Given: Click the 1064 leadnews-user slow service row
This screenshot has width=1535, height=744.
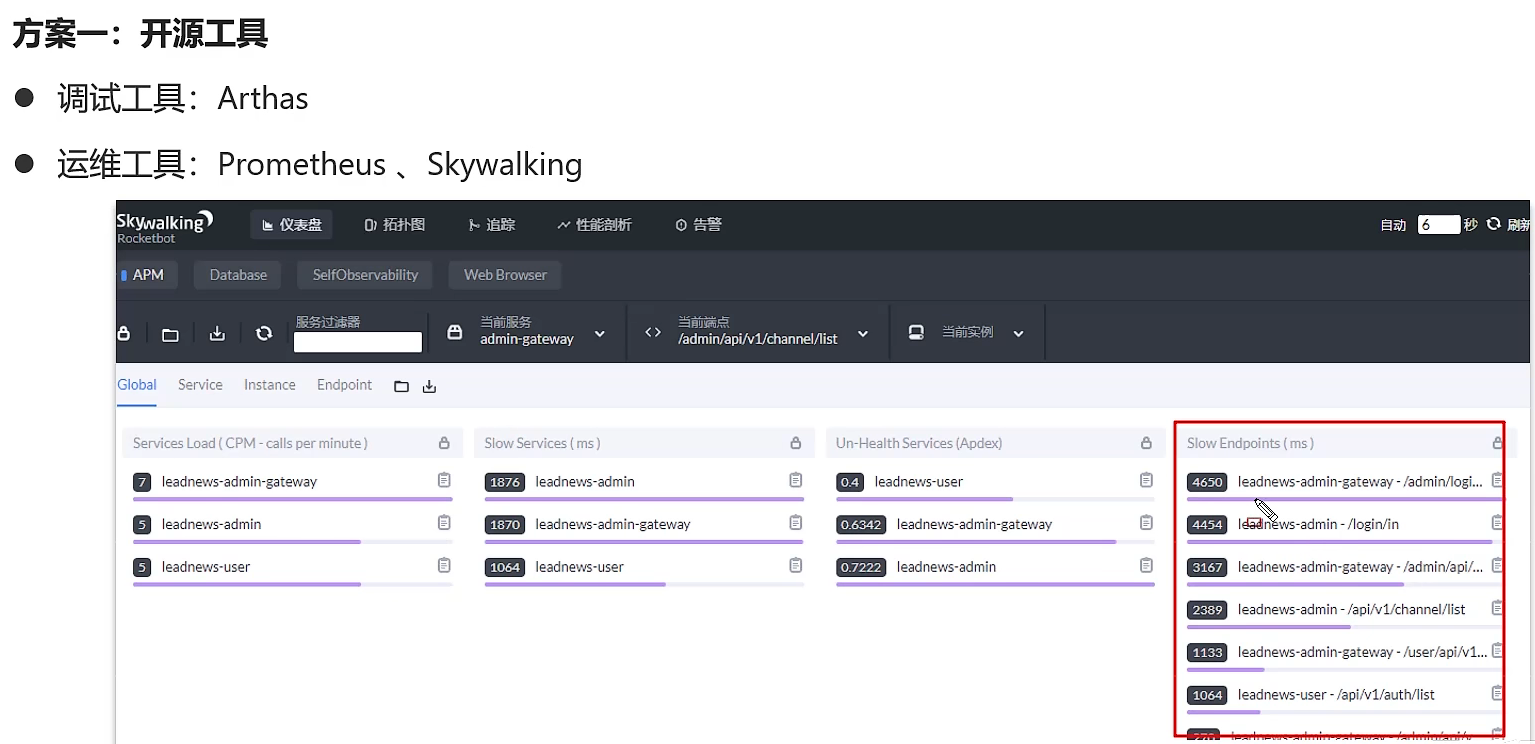Looking at the screenshot, I should [644, 569].
